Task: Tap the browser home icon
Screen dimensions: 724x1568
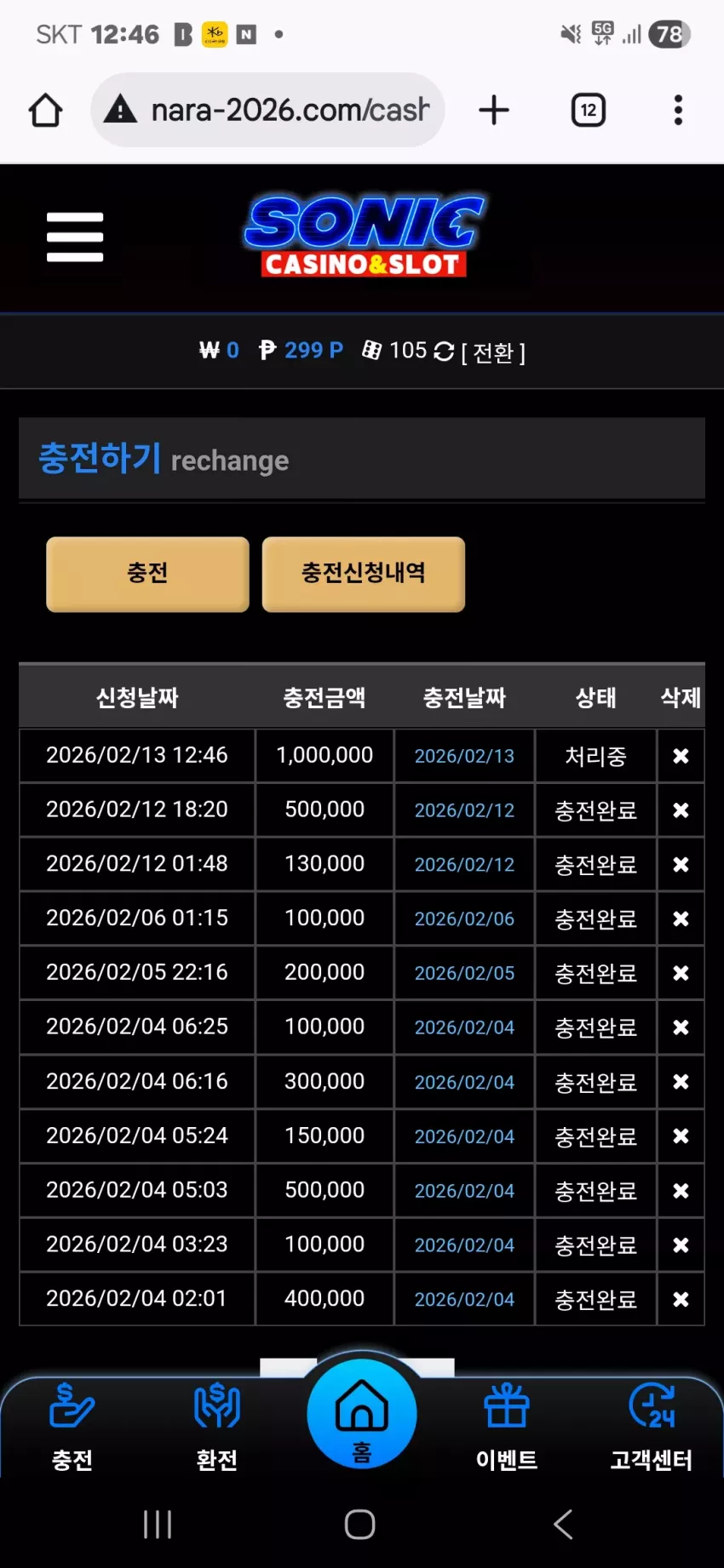Action: pos(46,110)
